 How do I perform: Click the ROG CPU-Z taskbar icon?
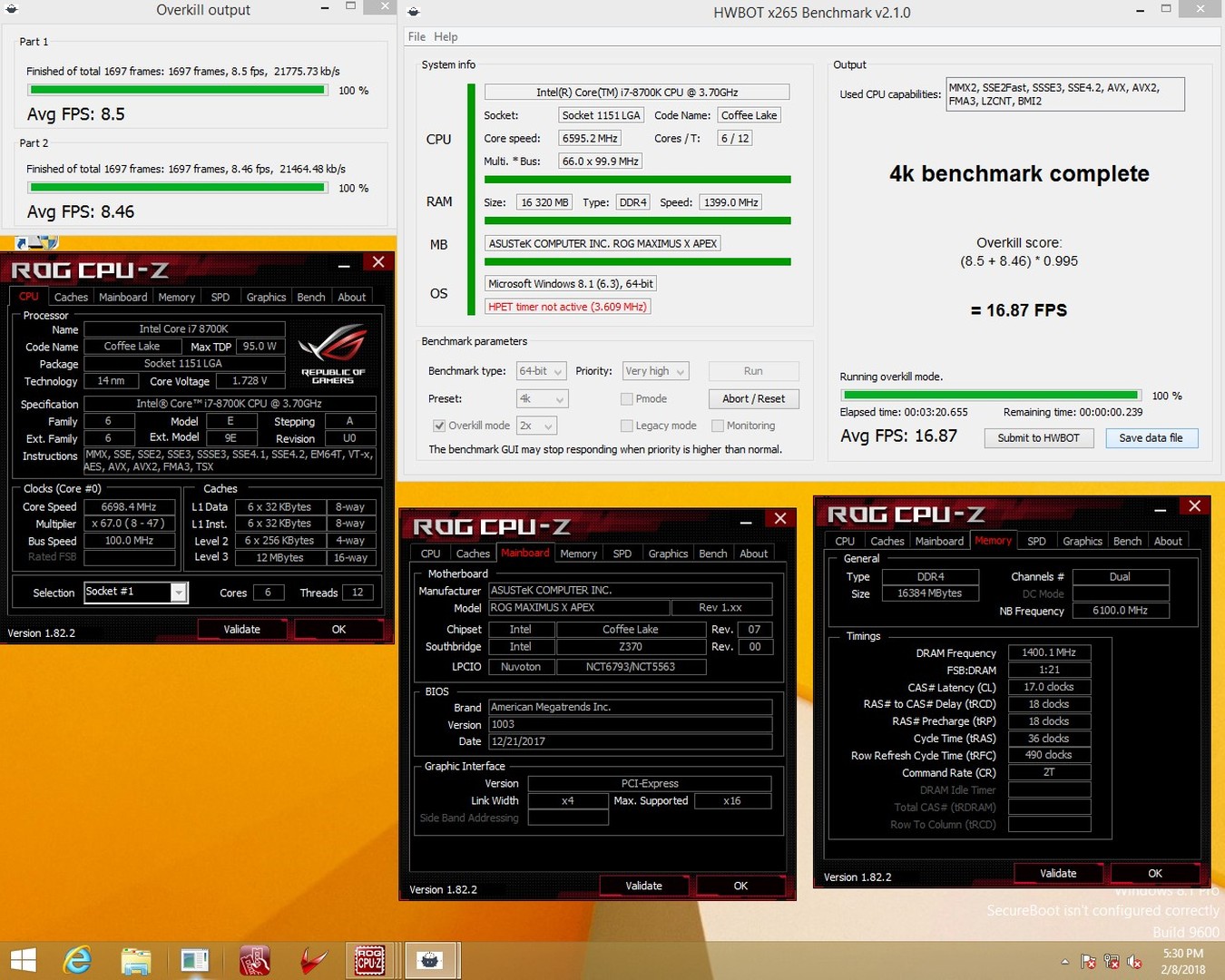pyautogui.click(x=369, y=960)
